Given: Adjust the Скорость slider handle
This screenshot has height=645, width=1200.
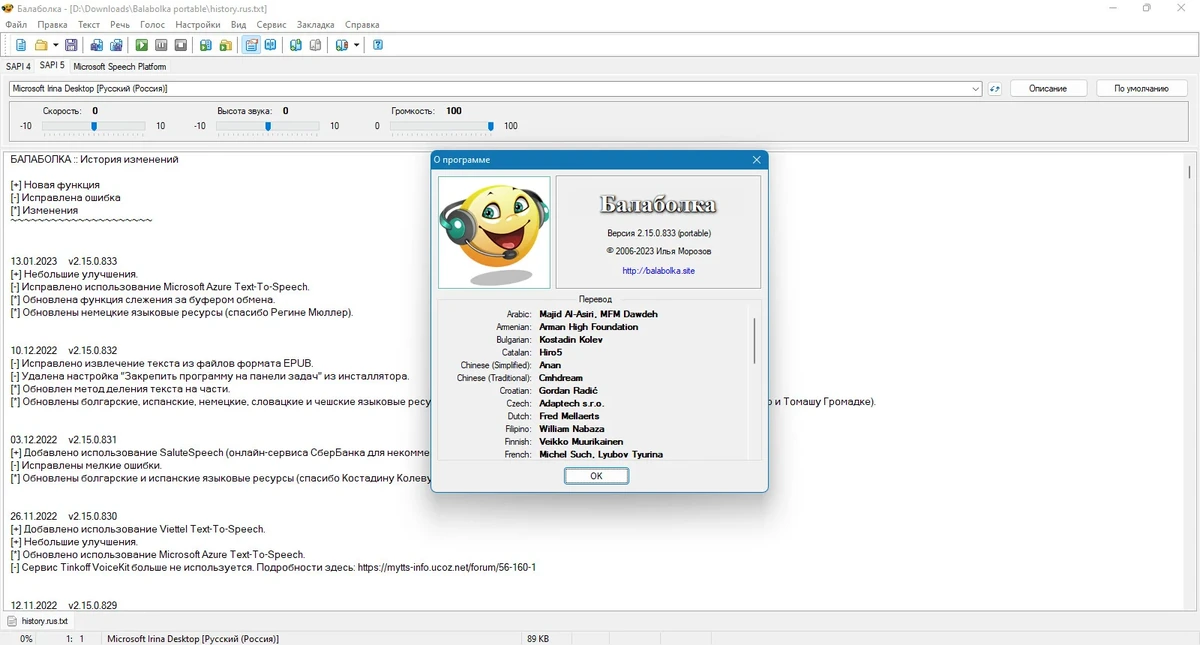Looking at the screenshot, I should [94, 126].
